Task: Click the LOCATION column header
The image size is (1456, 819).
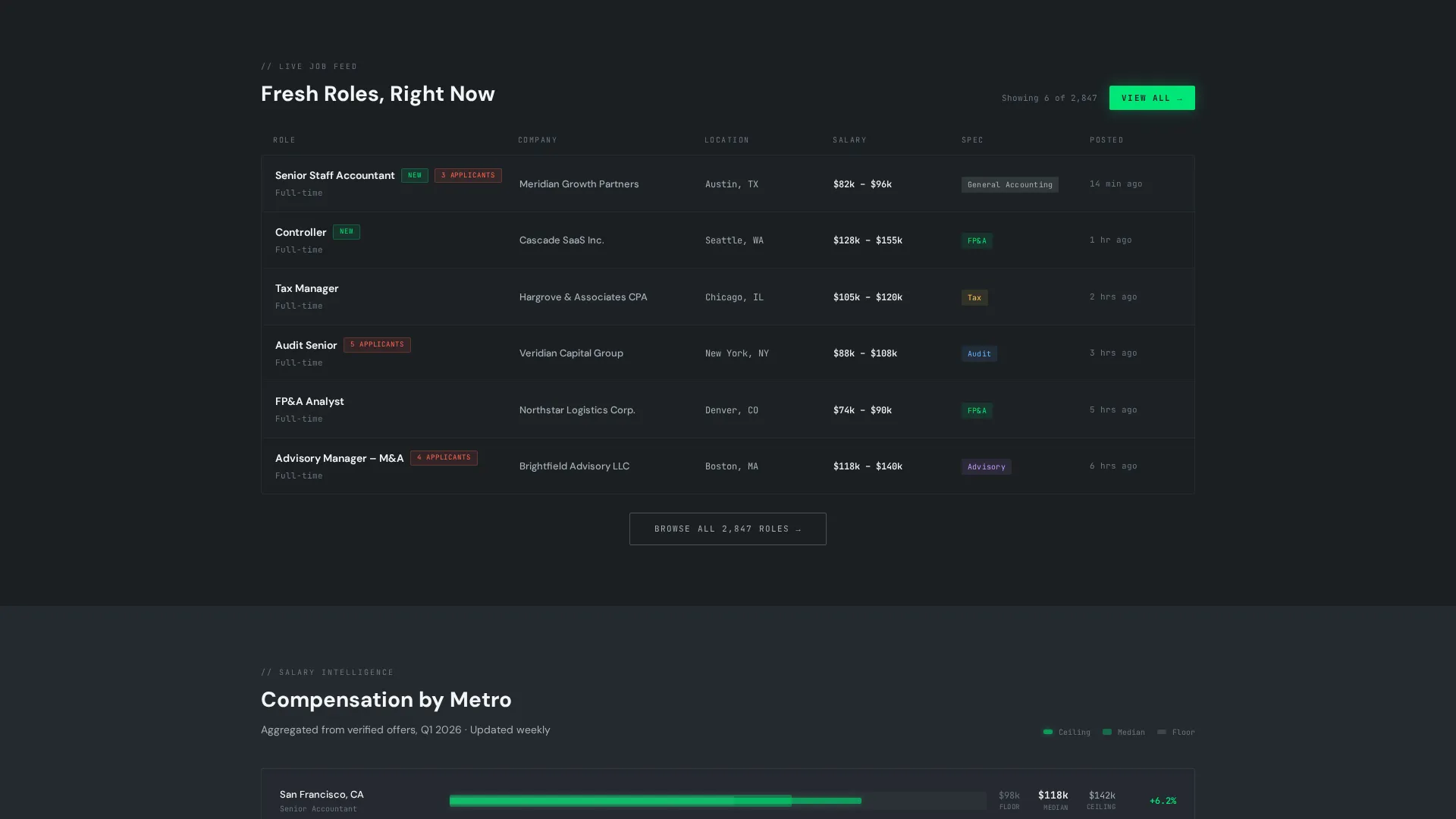Action: [726, 140]
